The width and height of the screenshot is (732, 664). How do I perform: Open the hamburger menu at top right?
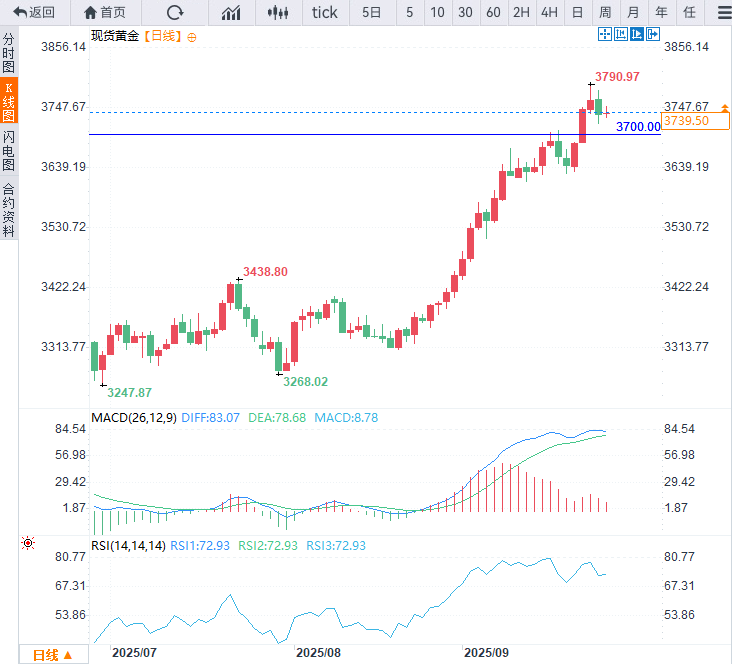(x=725, y=13)
